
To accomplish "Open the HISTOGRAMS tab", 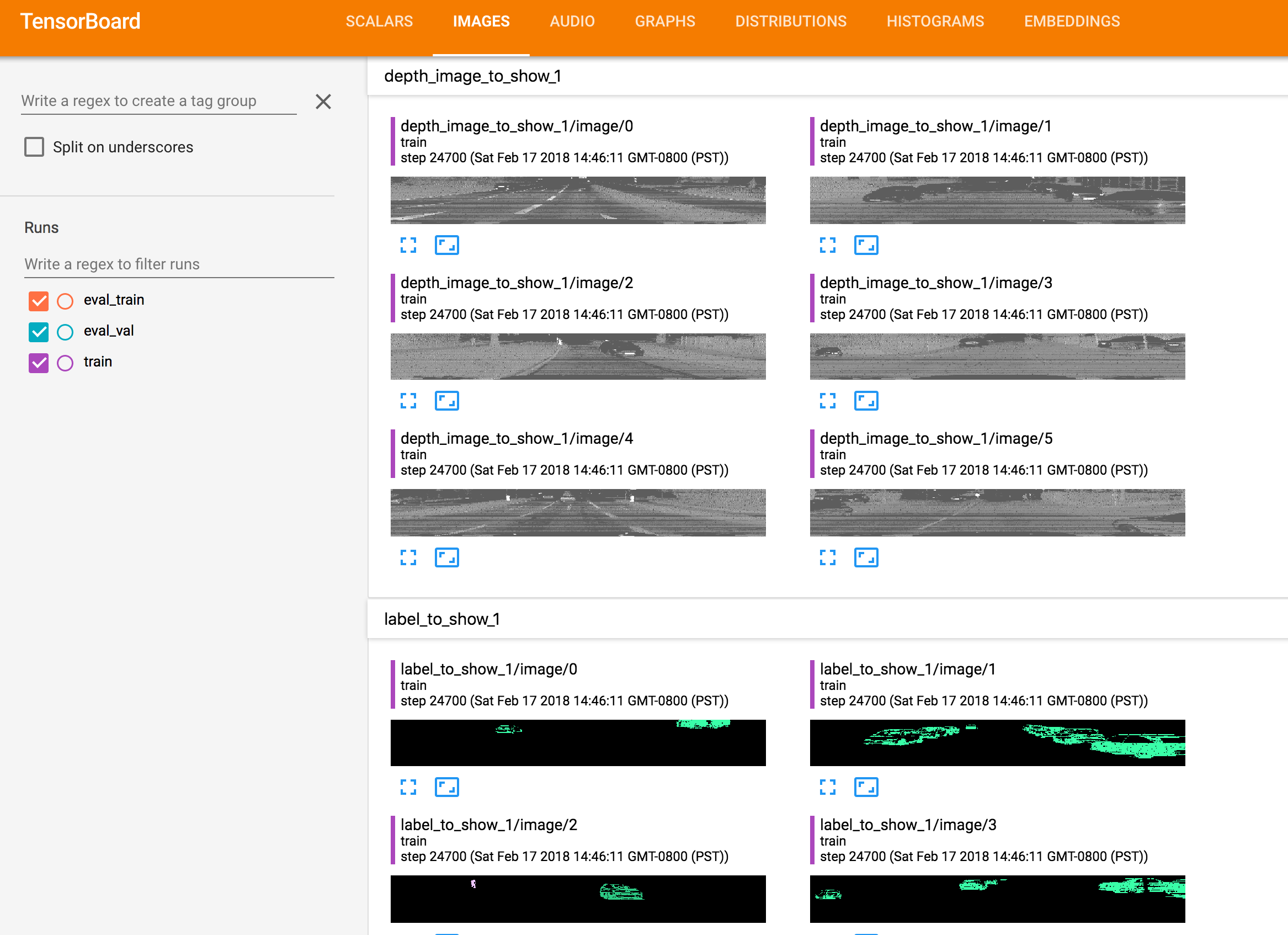I will (935, 22).
